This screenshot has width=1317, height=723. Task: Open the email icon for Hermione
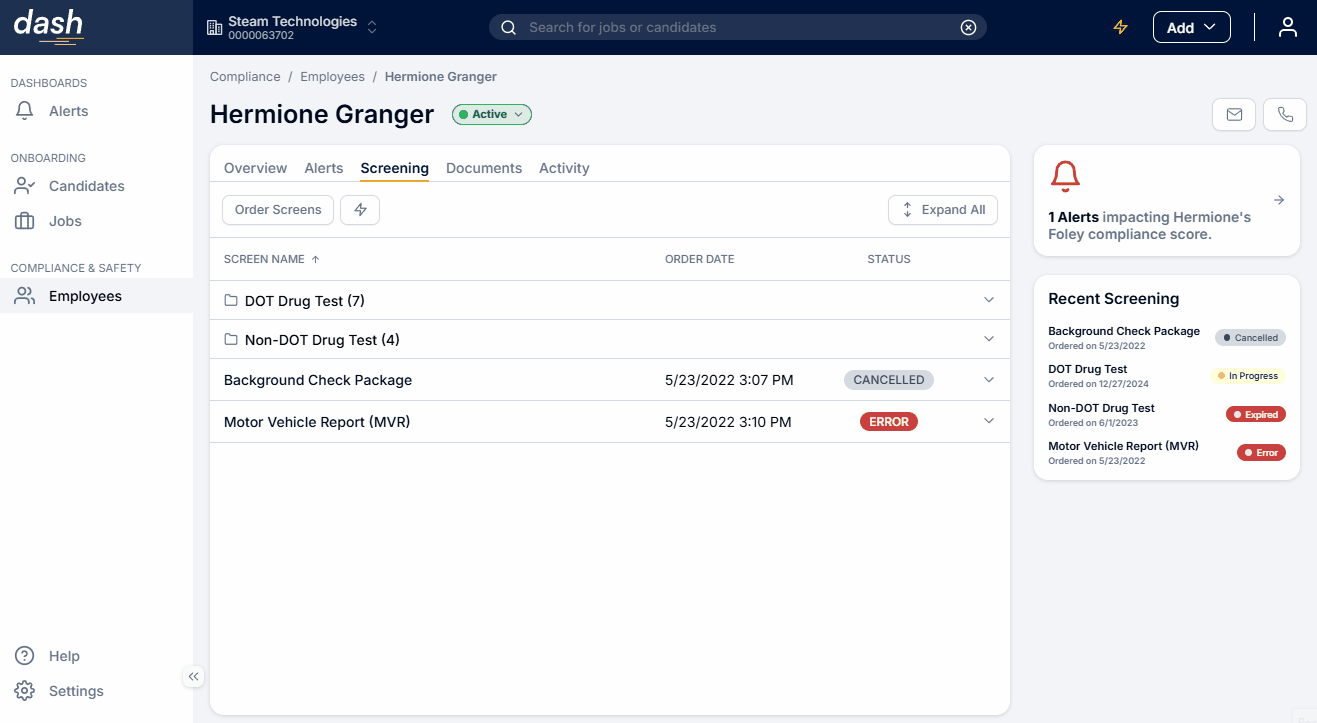[x=1233, y=114]
